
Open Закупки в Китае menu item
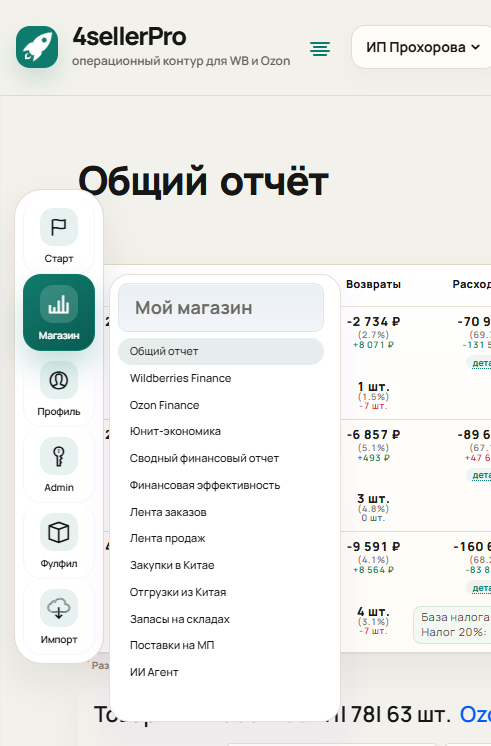pyautogui.click(x=221, y=566)
